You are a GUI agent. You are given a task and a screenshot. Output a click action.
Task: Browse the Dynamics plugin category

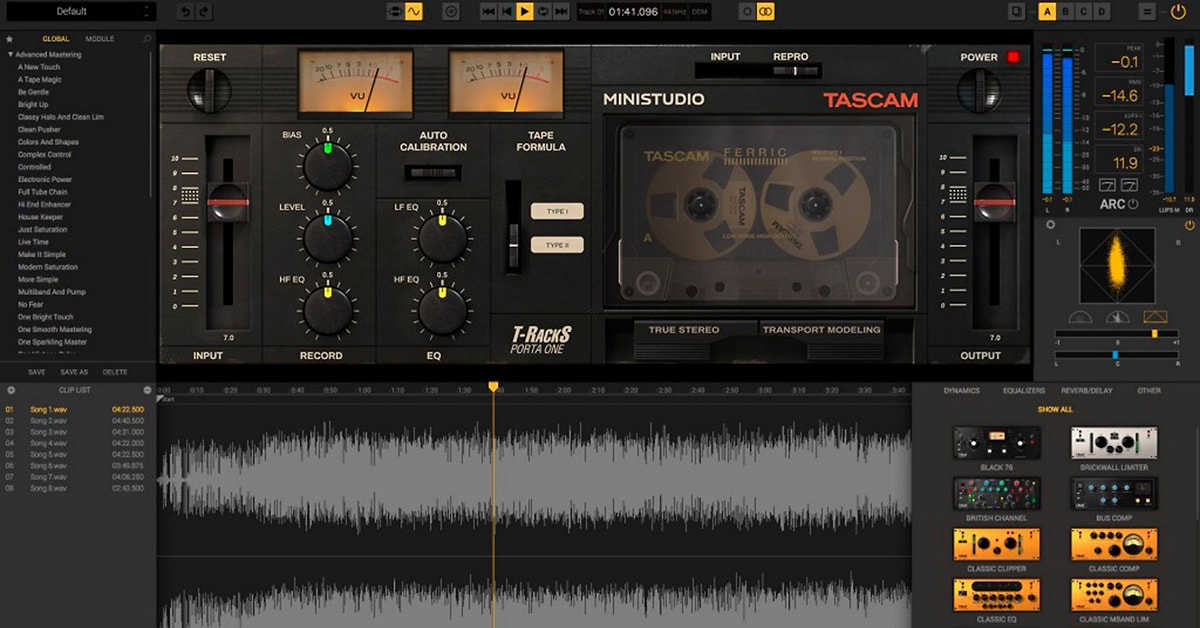tap(962, 390)
